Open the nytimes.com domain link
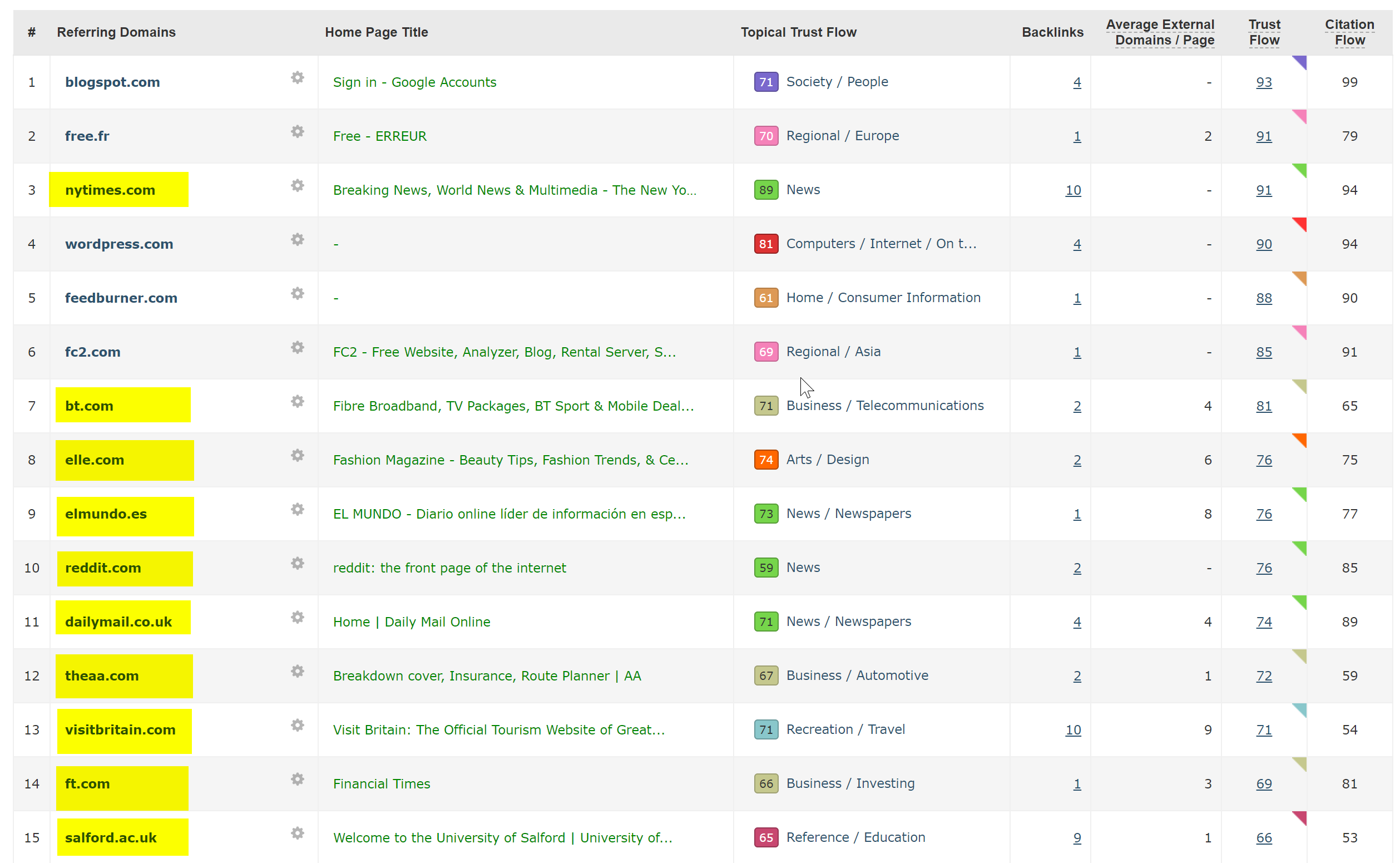Screen dimensions: 1400x863 pyautogui.click(x=110, y=190)
